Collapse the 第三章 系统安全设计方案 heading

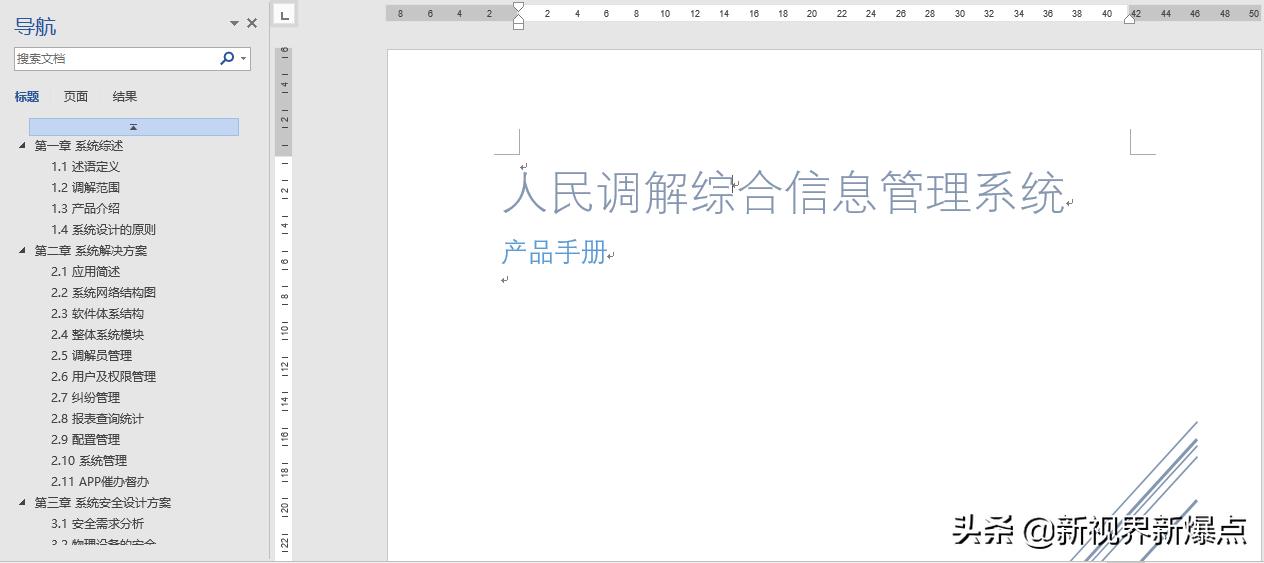click(23, 502)
